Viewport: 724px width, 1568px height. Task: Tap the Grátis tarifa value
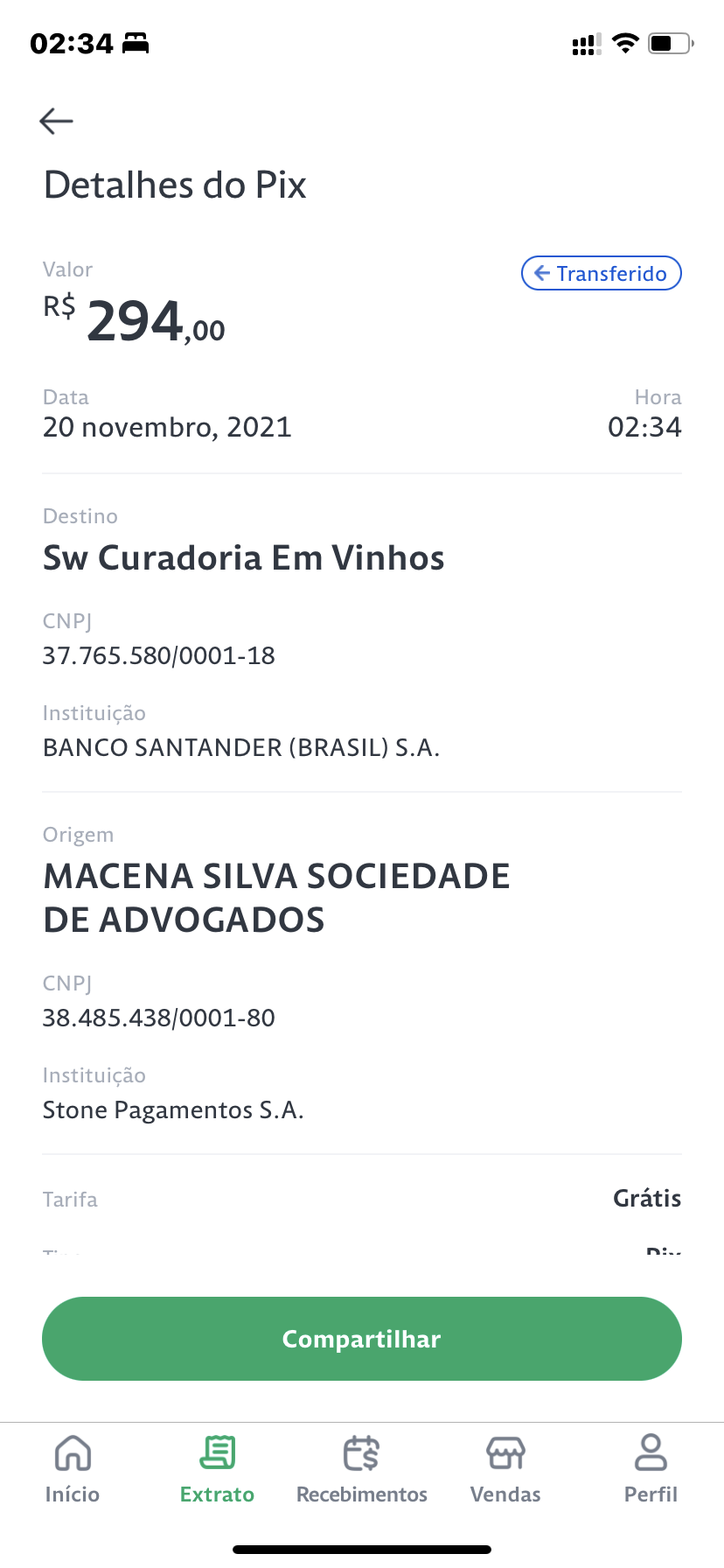(x=646, y=1198)
